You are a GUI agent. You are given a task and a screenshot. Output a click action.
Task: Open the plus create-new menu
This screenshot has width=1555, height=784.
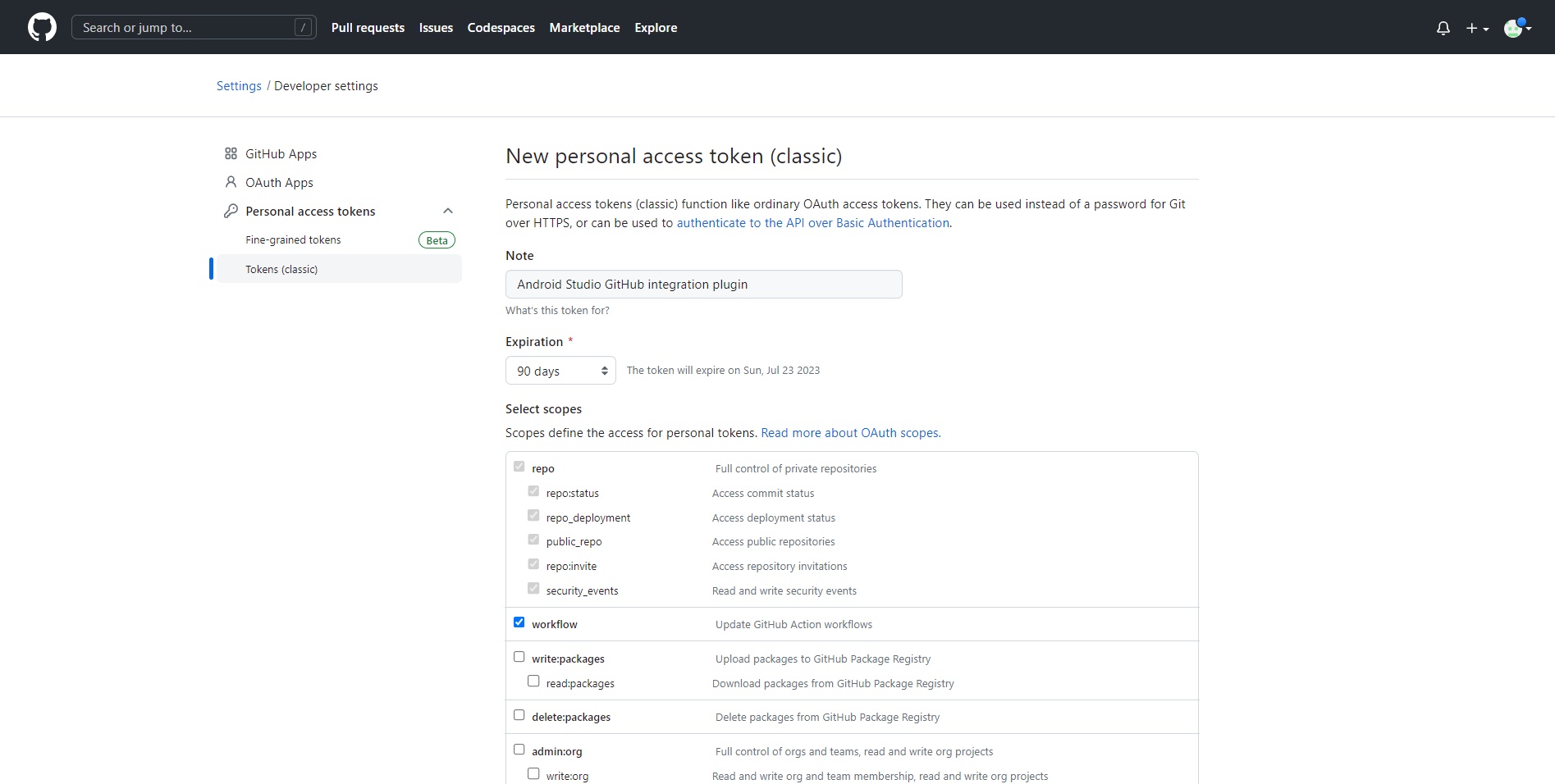(1477, 28)
